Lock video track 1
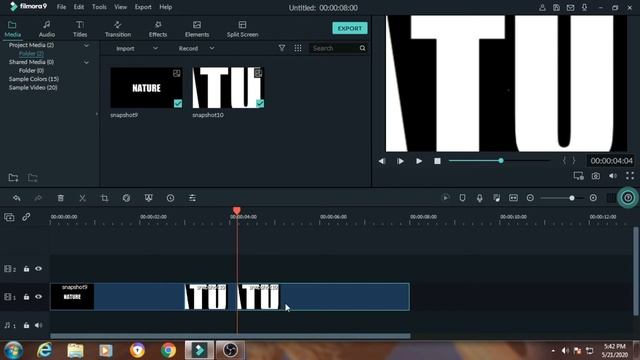The height and width of the screenshot is (360, 640). tap(26, 297)
